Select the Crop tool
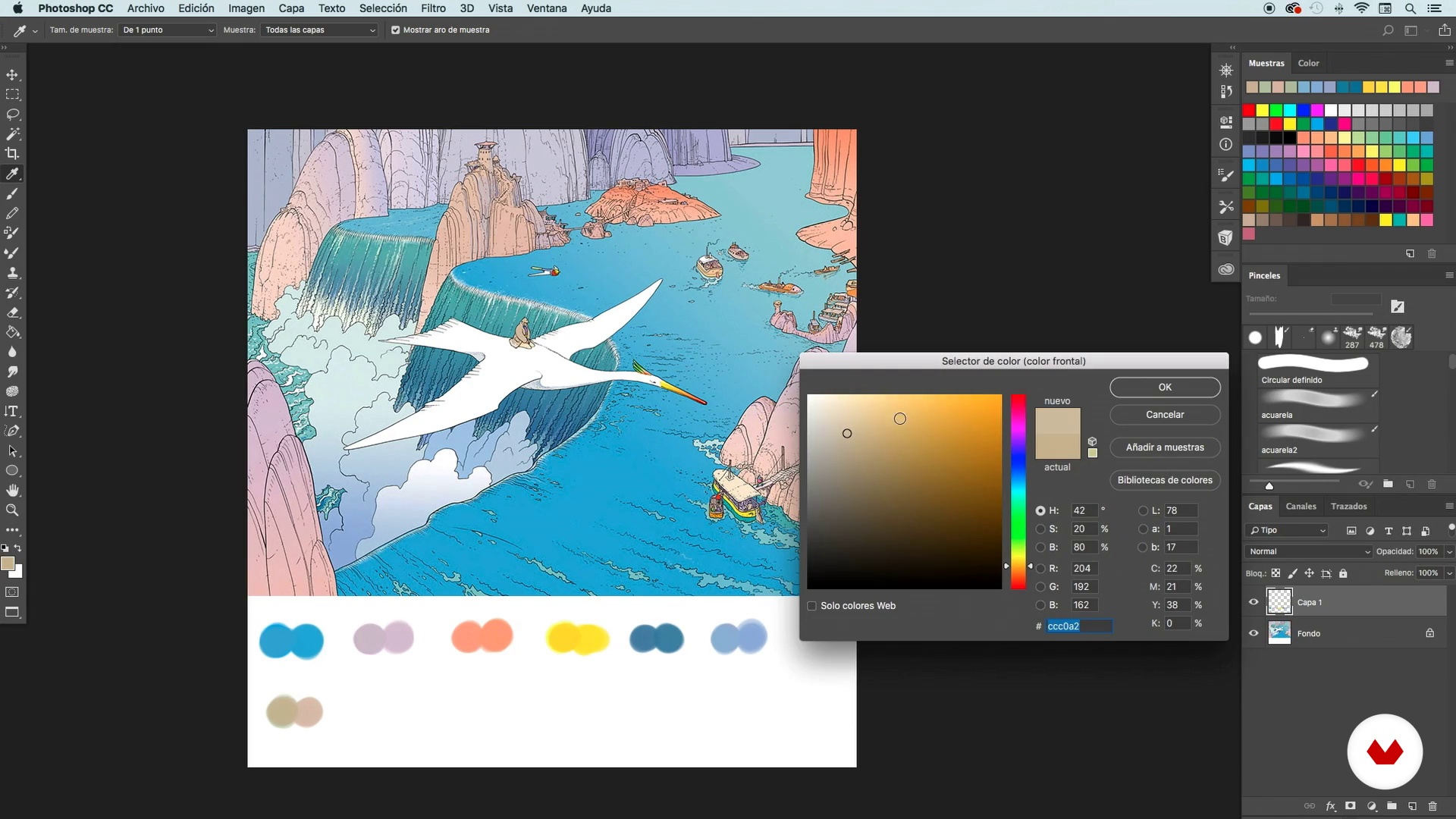 tap(12, 154)
